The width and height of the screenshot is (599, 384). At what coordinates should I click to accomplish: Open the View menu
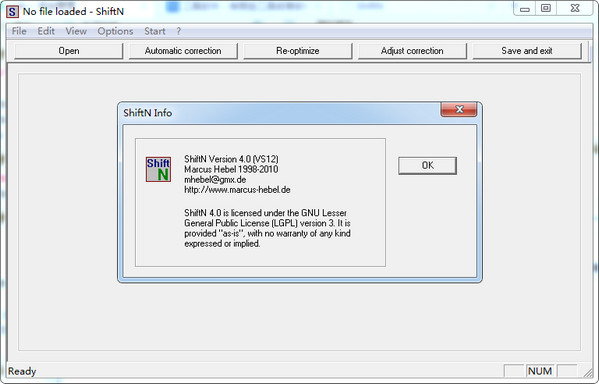pyautogui.click(x=76, y=31)
